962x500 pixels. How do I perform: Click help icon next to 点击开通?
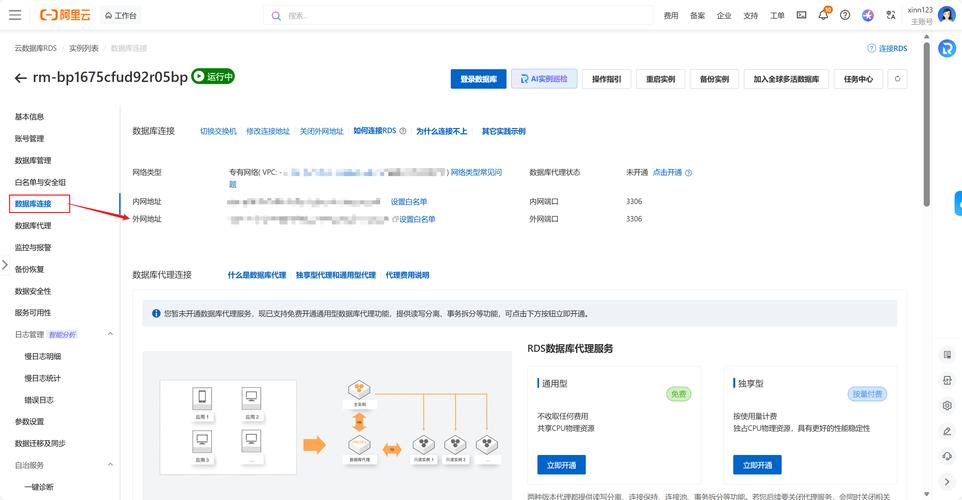click(688, 173)
